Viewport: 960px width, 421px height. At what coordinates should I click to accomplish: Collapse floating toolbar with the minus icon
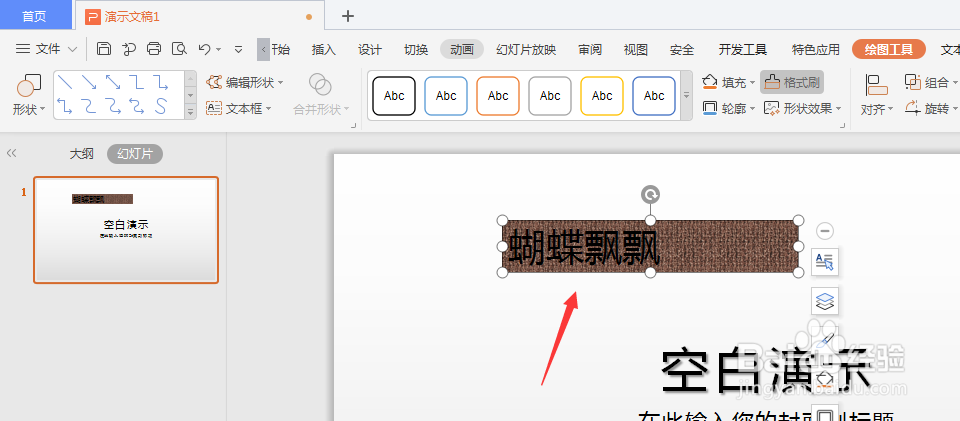tap(825, 231)
